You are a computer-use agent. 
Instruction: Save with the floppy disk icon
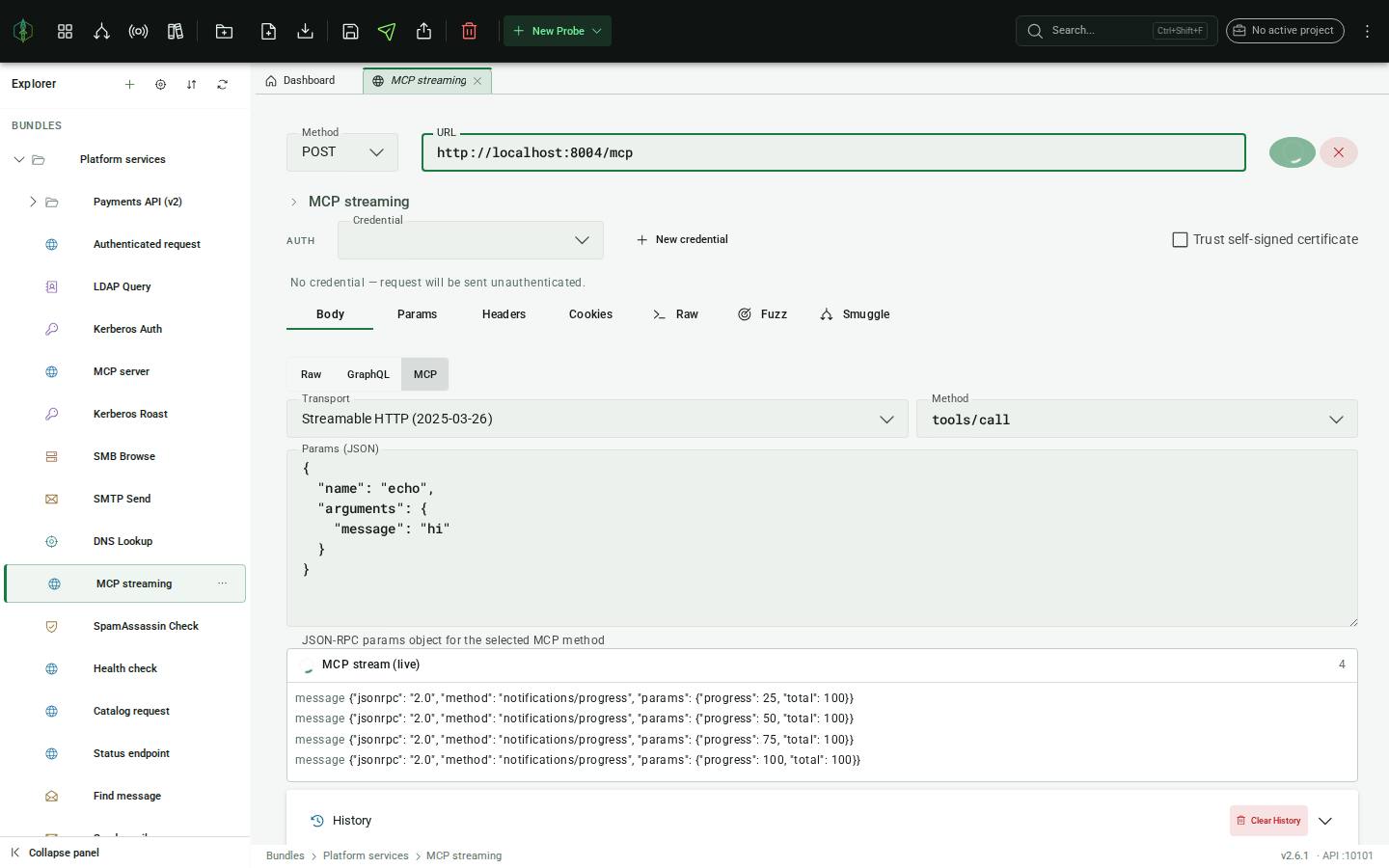(350, 31)
